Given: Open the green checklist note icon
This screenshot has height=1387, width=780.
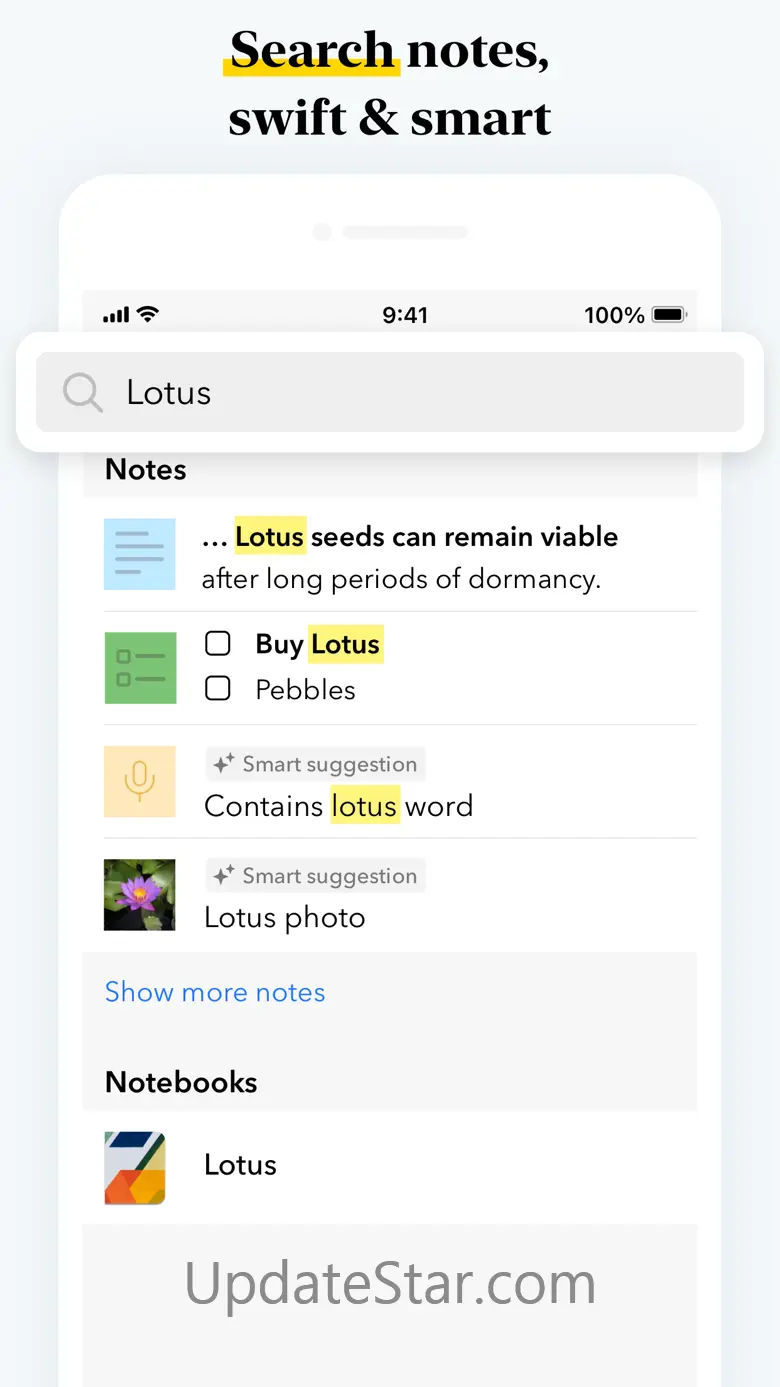Looking at the screenshot, I should (x=140, y=667).
